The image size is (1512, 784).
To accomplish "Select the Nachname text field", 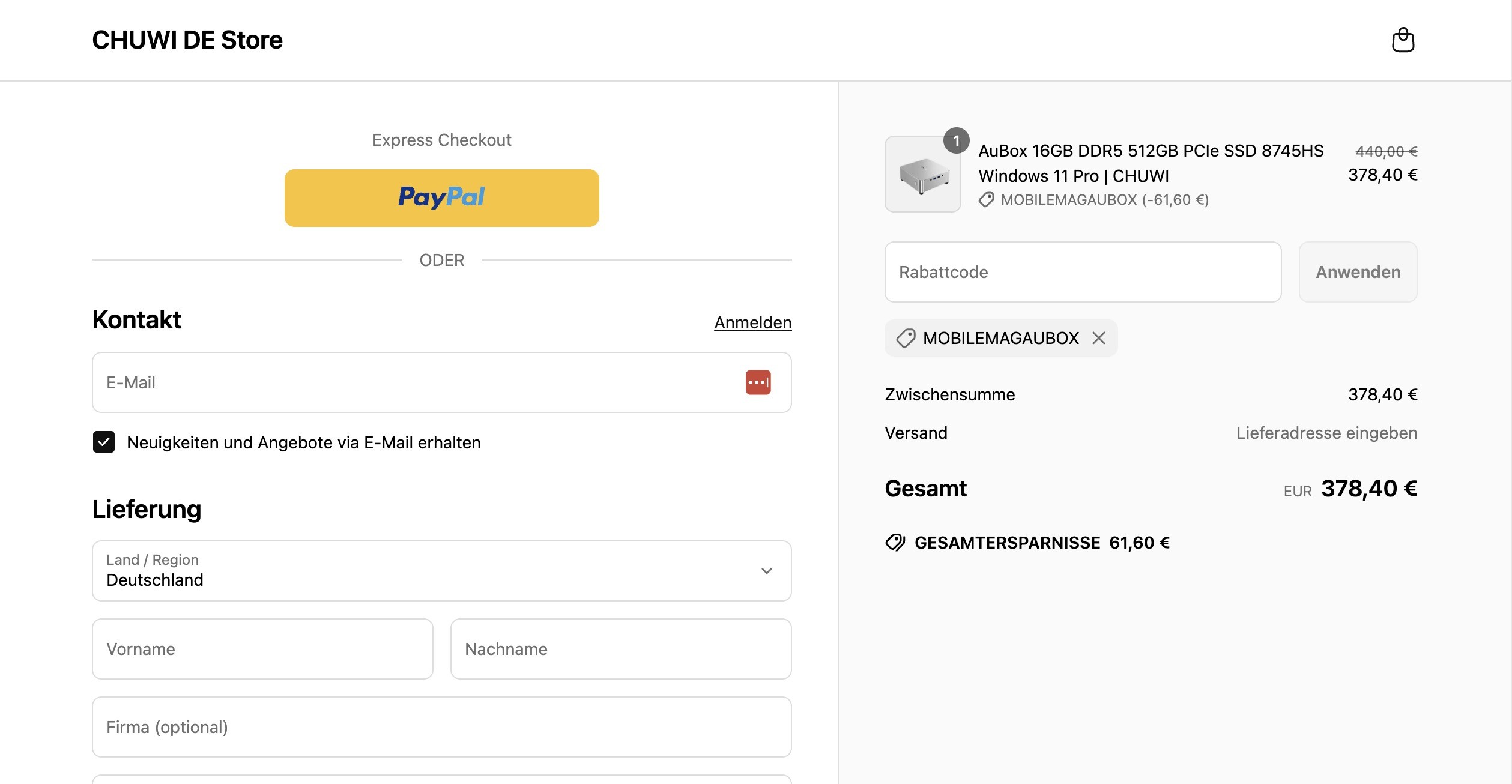I will [x=621, y=649].
